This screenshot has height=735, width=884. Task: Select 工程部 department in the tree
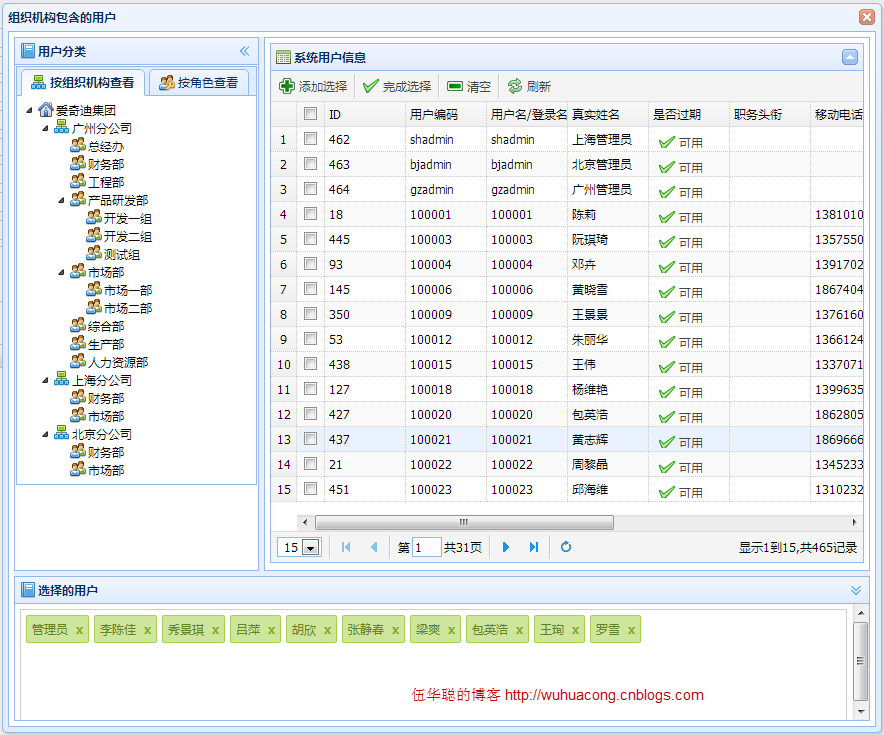coord(105,182)
